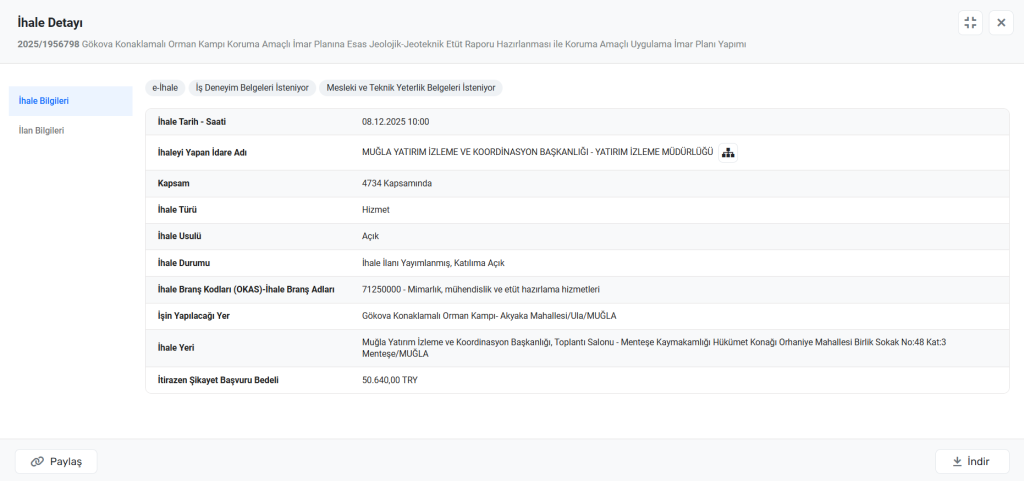This screenshot has width=1024, height=481.
Task: Click the İş Deneyim Belgeleri İsteniyor tag
Action: [x=252, y=88]
